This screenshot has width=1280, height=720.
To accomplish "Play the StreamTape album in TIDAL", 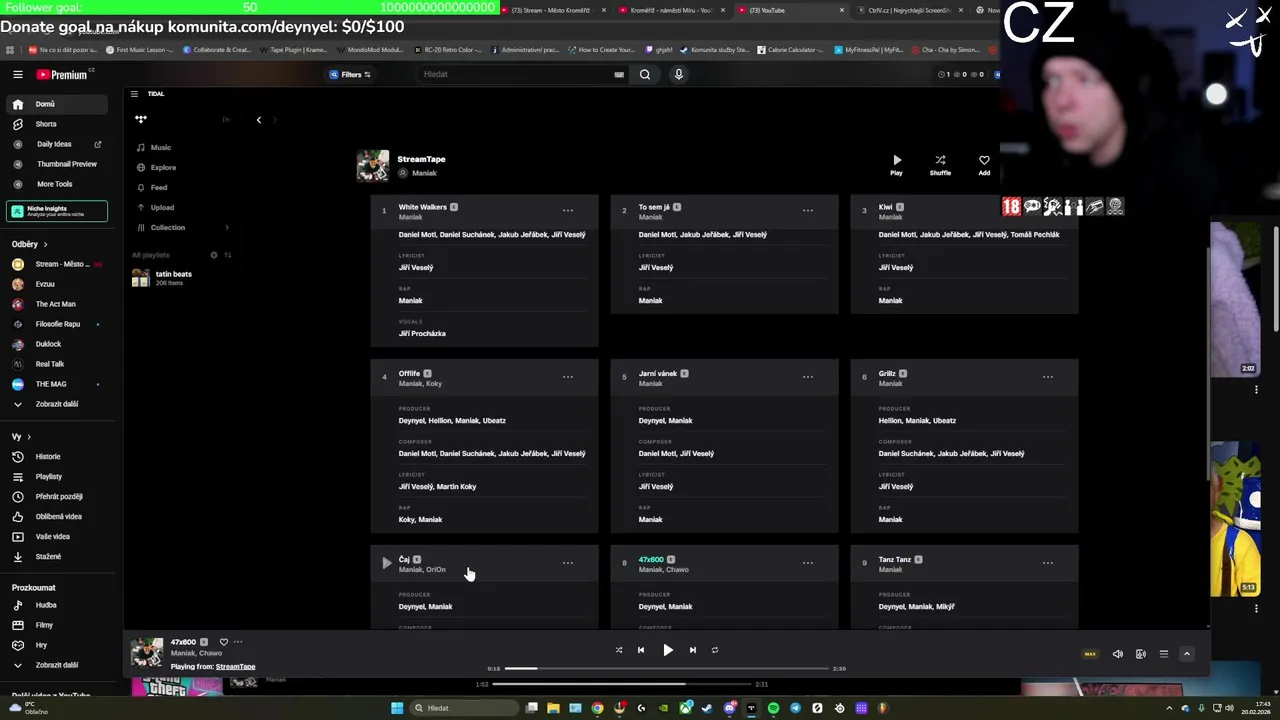I will coord(896,164).
